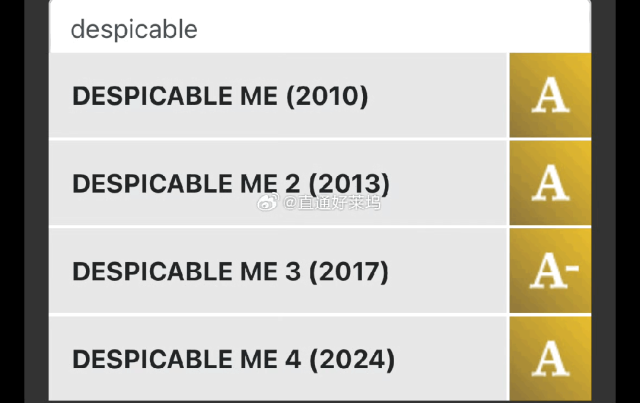640x403 pixels.
Task: Click the "(2010)" year in the first result
Action: [x=327, y=97]
